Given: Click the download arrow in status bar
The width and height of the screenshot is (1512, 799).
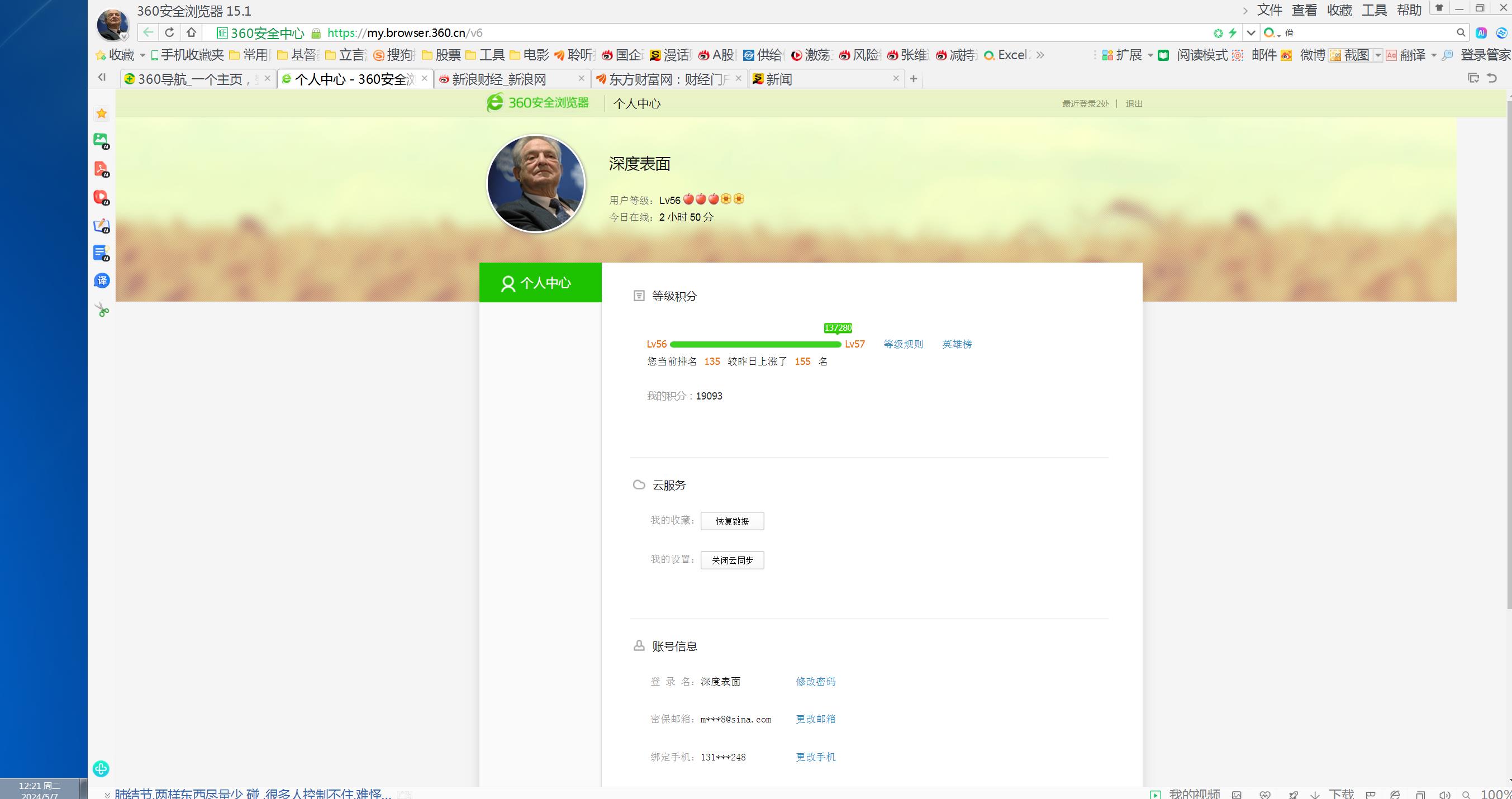Looking at the screenshot, I should 1315,795.
